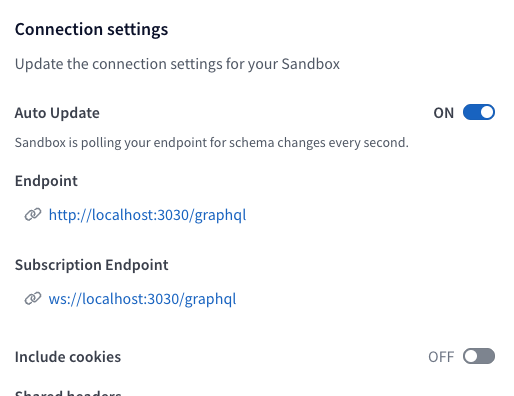Click the chain-link icon beside the ws endpoint

click(33, 298)
